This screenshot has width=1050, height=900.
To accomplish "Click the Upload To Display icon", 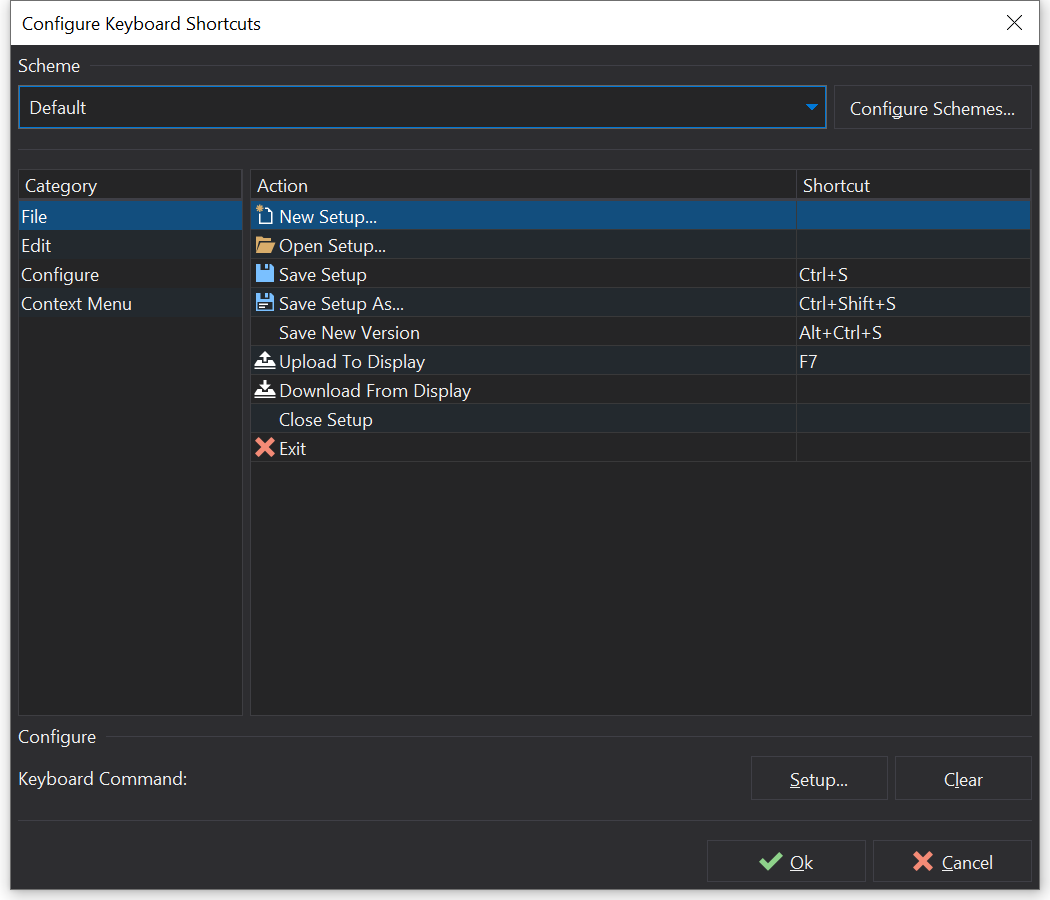I will pyautogui.click(x=265, y=362).
